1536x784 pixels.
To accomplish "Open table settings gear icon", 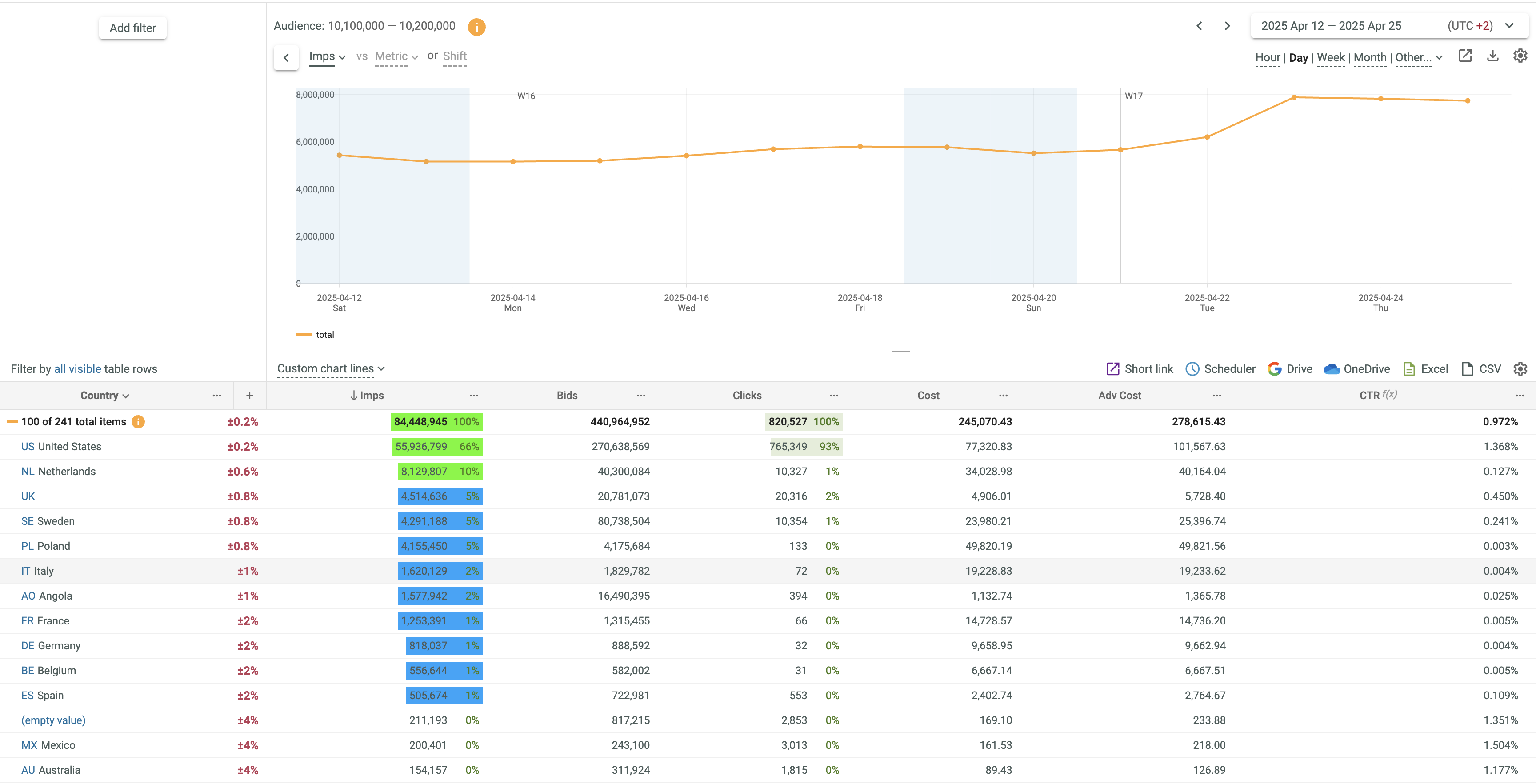I will [1520, 369].
